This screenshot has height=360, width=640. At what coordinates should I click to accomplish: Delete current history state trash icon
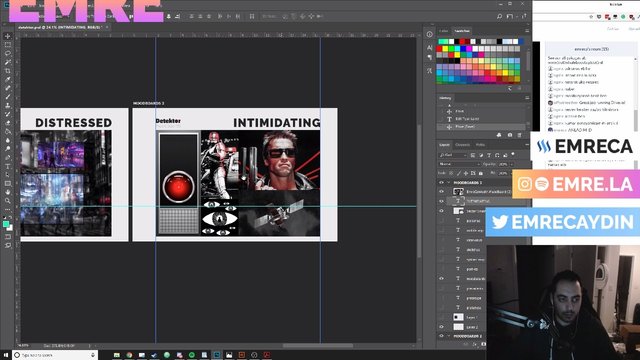(x=520, y=135)
